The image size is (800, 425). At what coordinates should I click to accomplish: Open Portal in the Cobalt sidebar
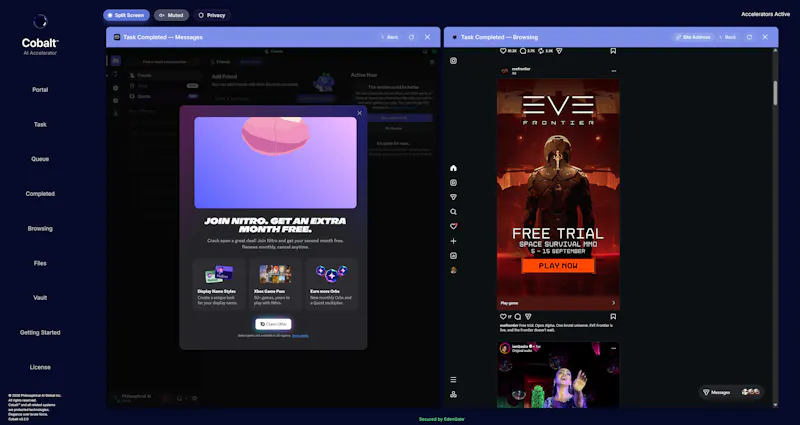tap(40, 90)
